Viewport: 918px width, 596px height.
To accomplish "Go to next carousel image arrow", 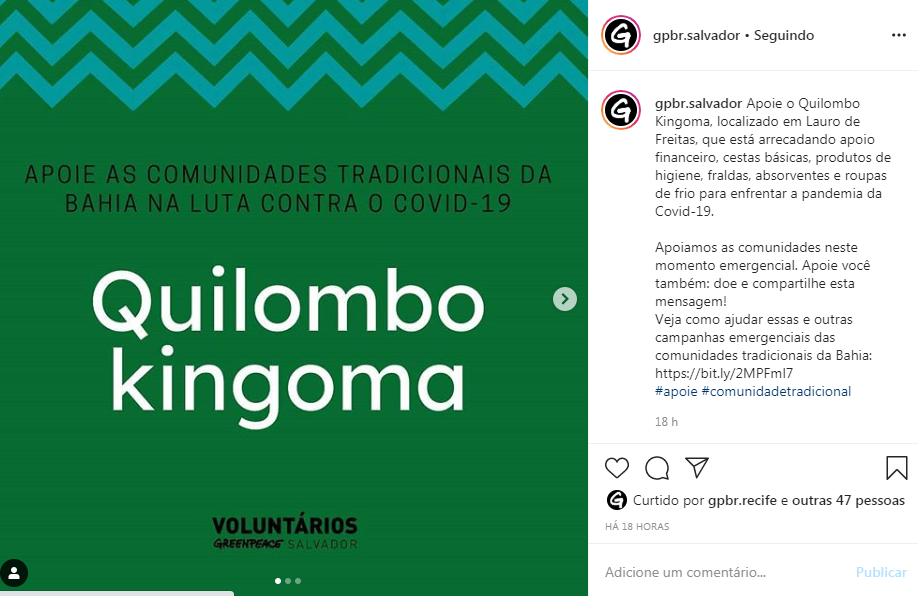I will pyautogui.click(x=565, y=299).
